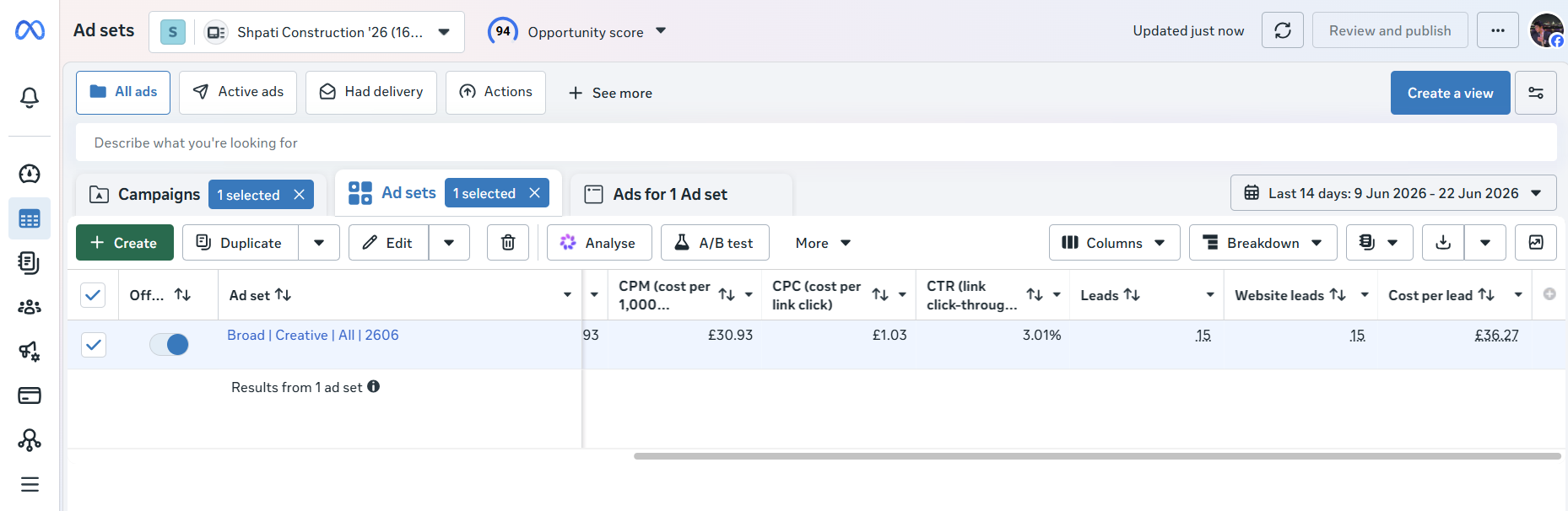Click the Duplicate button

point(240,243)
